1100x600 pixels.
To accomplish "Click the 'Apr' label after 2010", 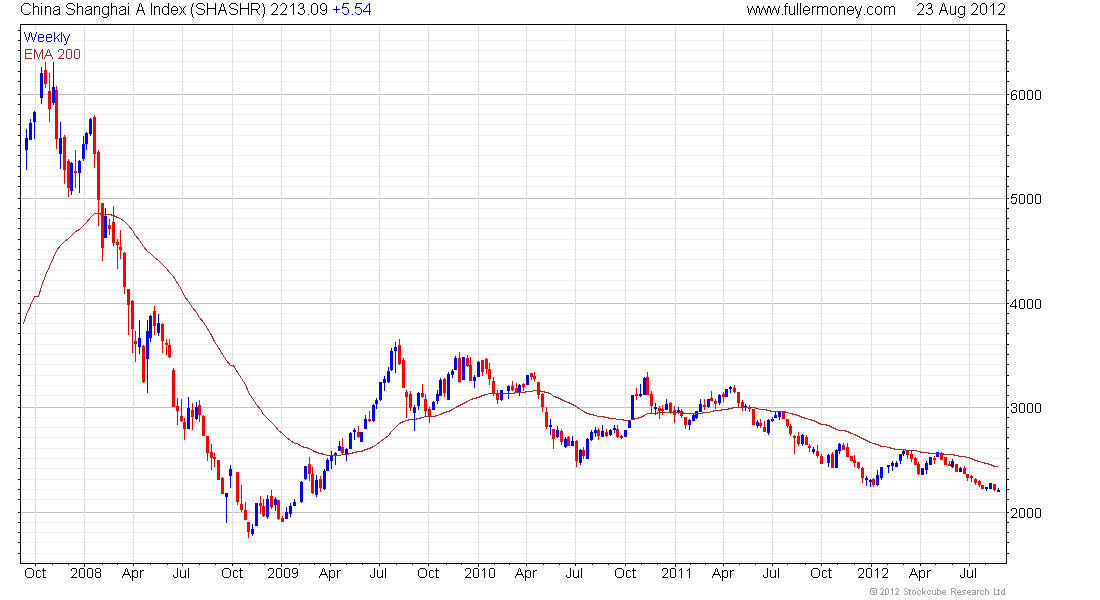I will 525,573.
